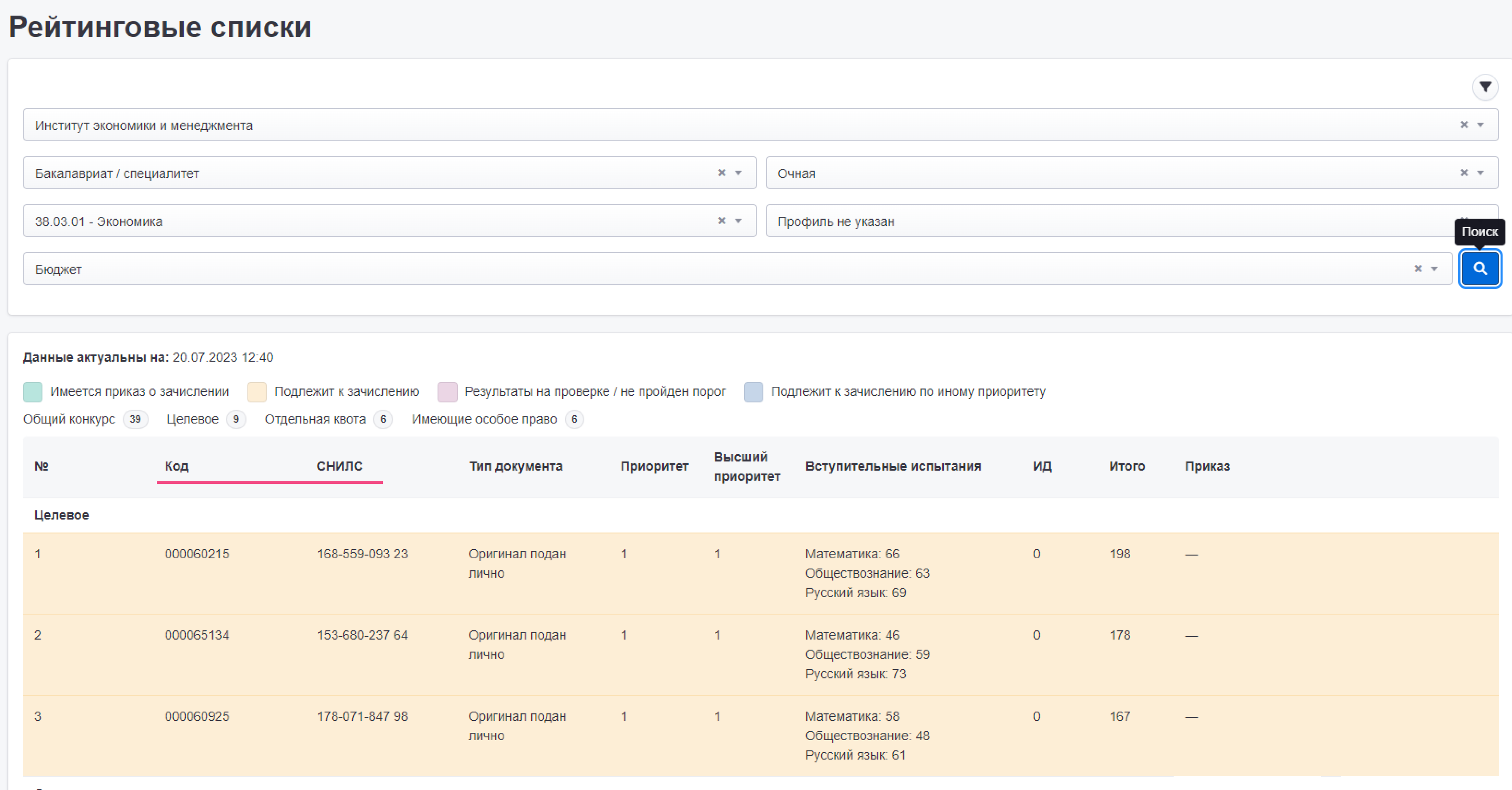Click total score 198

coord(1119,553)
